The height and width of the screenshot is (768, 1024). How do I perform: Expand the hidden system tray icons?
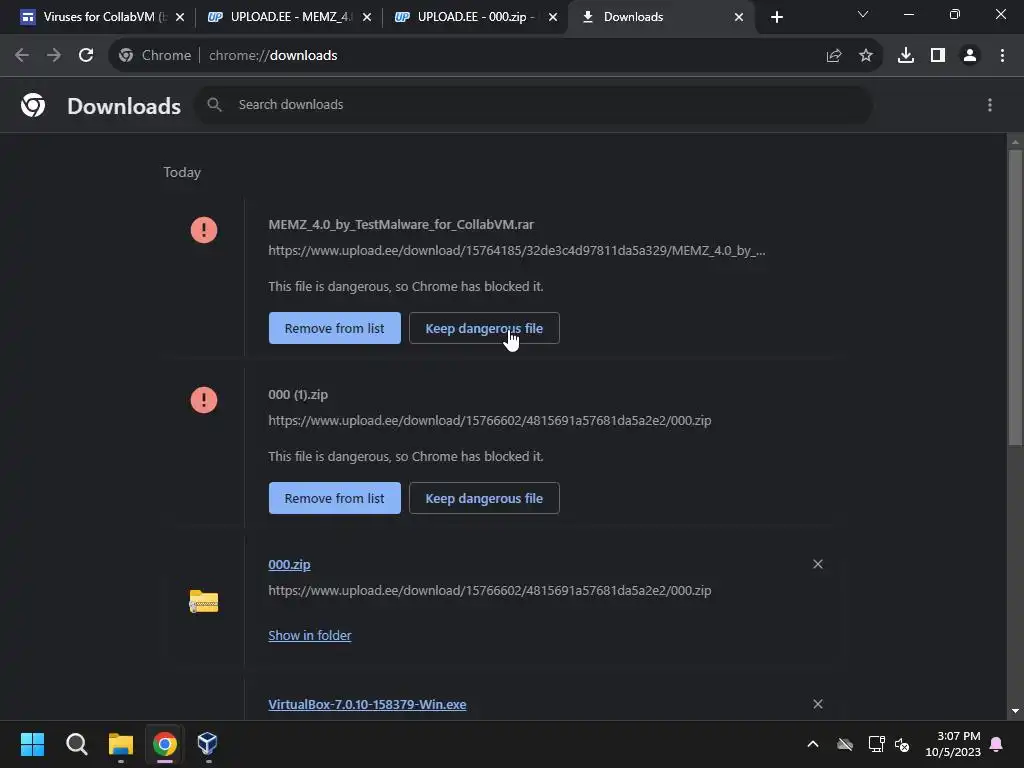click(x=813, y=744)
